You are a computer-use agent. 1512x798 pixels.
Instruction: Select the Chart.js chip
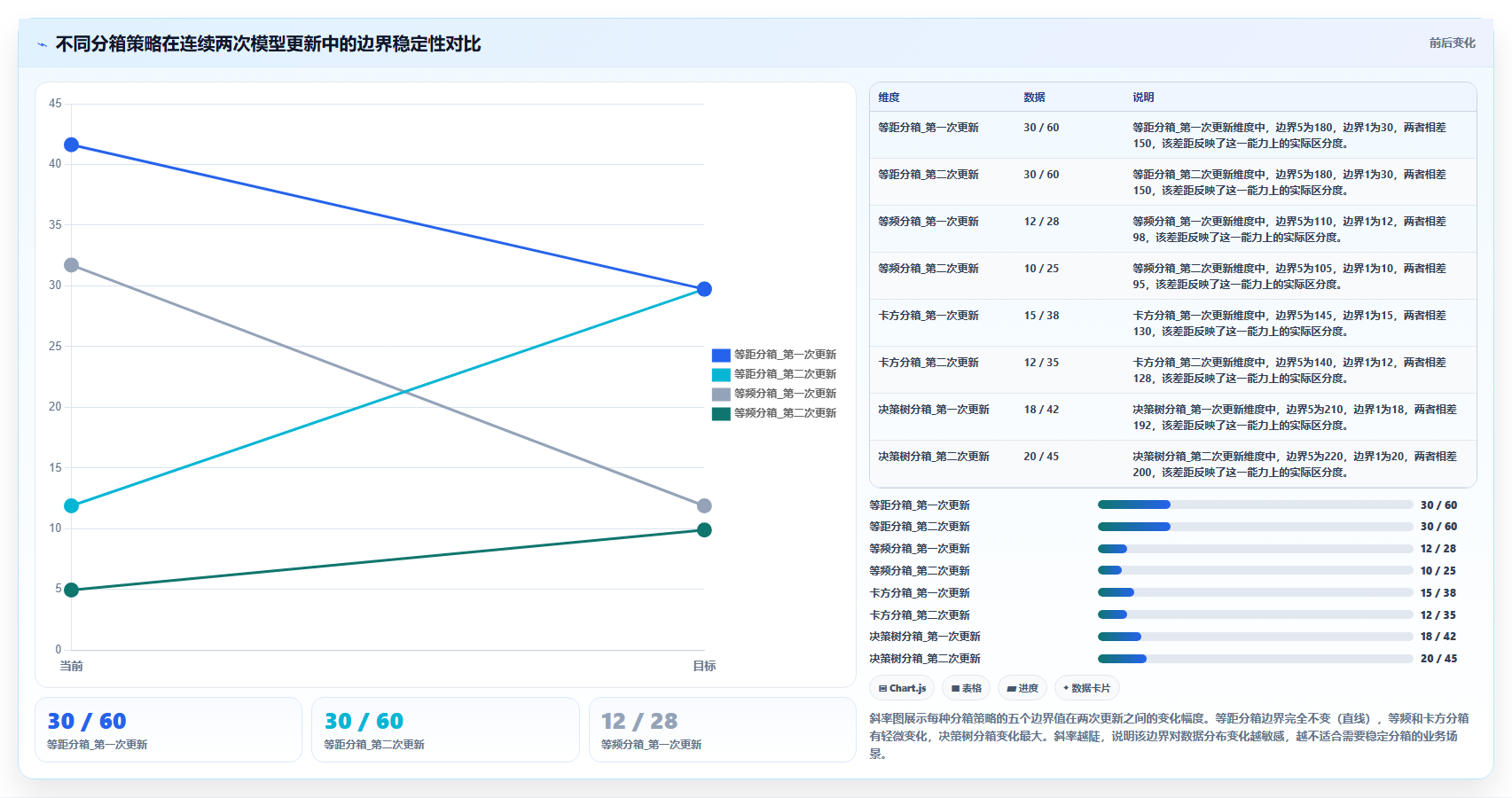coord(902,688)
